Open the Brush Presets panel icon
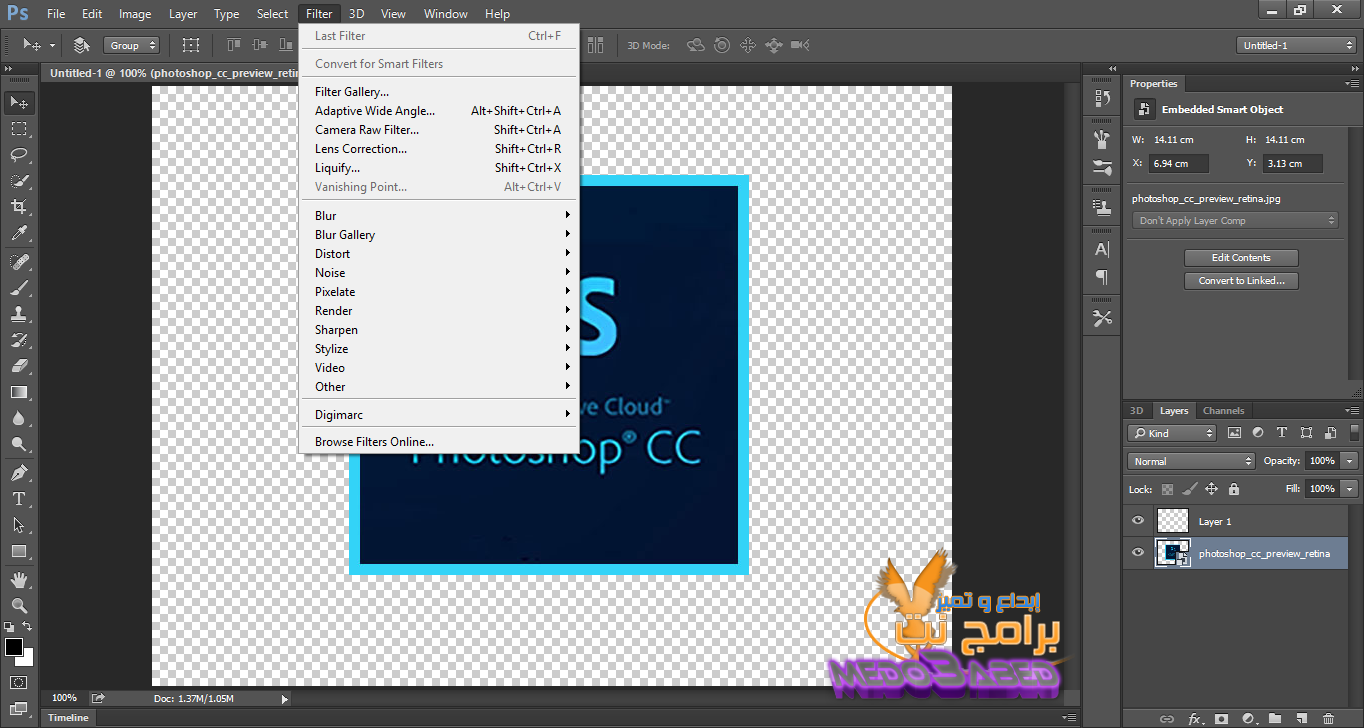Viewport: 1364px width, 728px height. (1102, 167)
